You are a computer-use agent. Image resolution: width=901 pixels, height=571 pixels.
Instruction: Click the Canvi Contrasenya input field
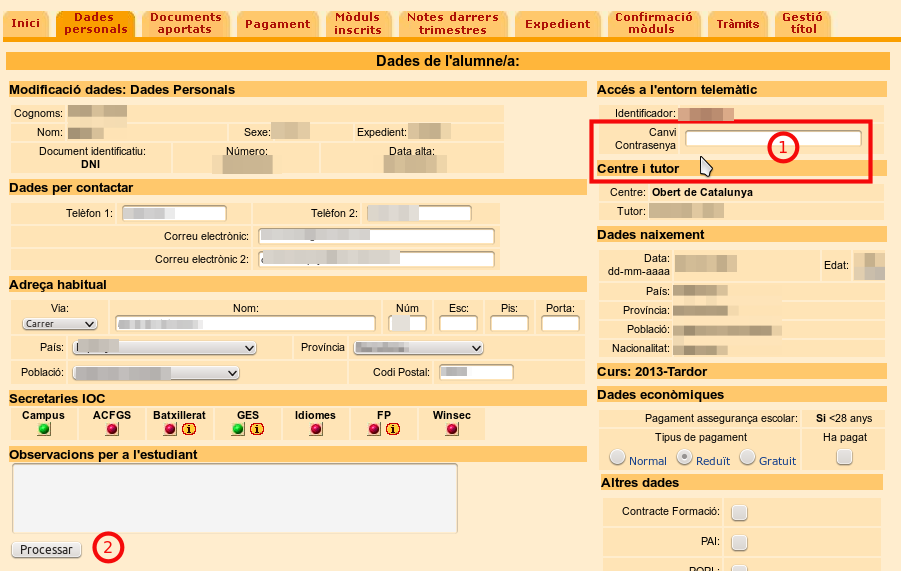click(x=772, y=138)
